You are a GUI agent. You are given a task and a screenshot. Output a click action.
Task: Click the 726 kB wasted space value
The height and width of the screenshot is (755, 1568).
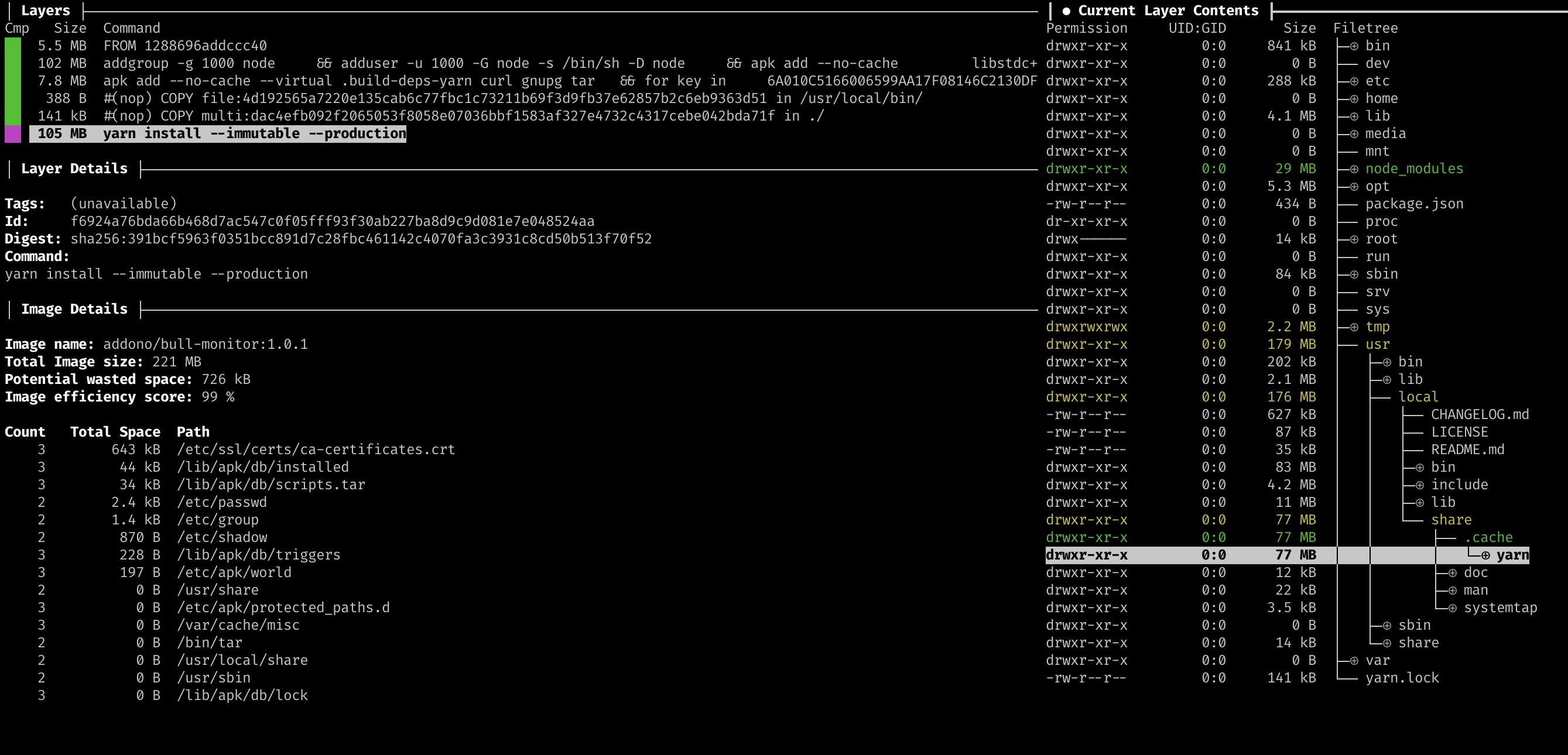pos(225,379)
